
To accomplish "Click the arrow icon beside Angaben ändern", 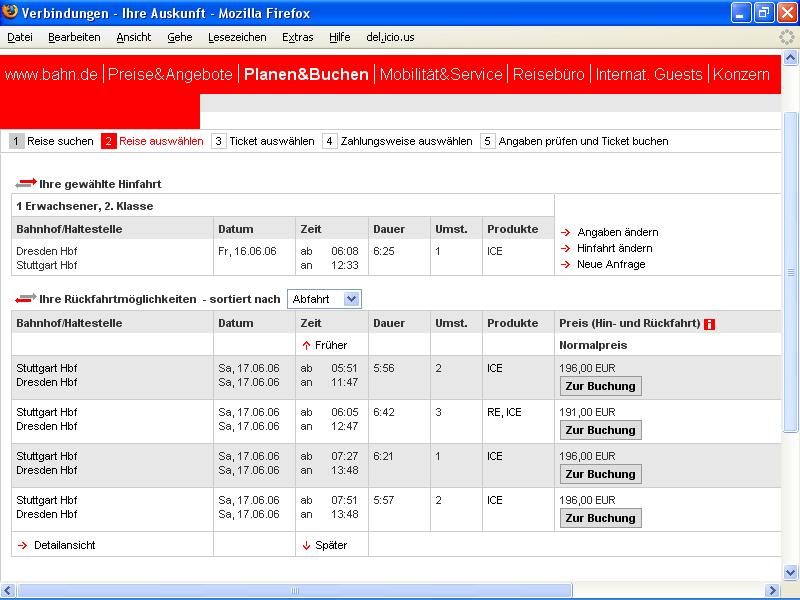I will click(x=565, y=233).
